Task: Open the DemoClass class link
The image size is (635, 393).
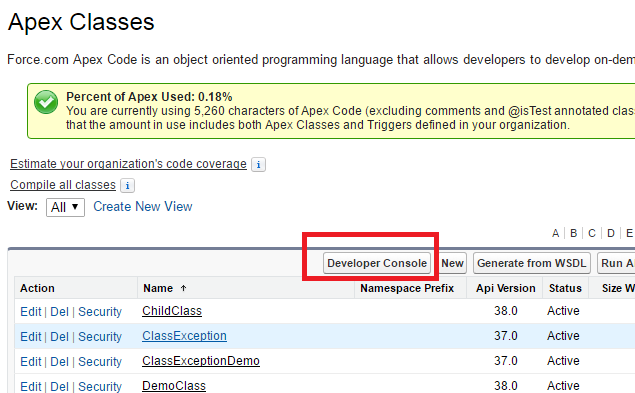Action: coord(174,386)
